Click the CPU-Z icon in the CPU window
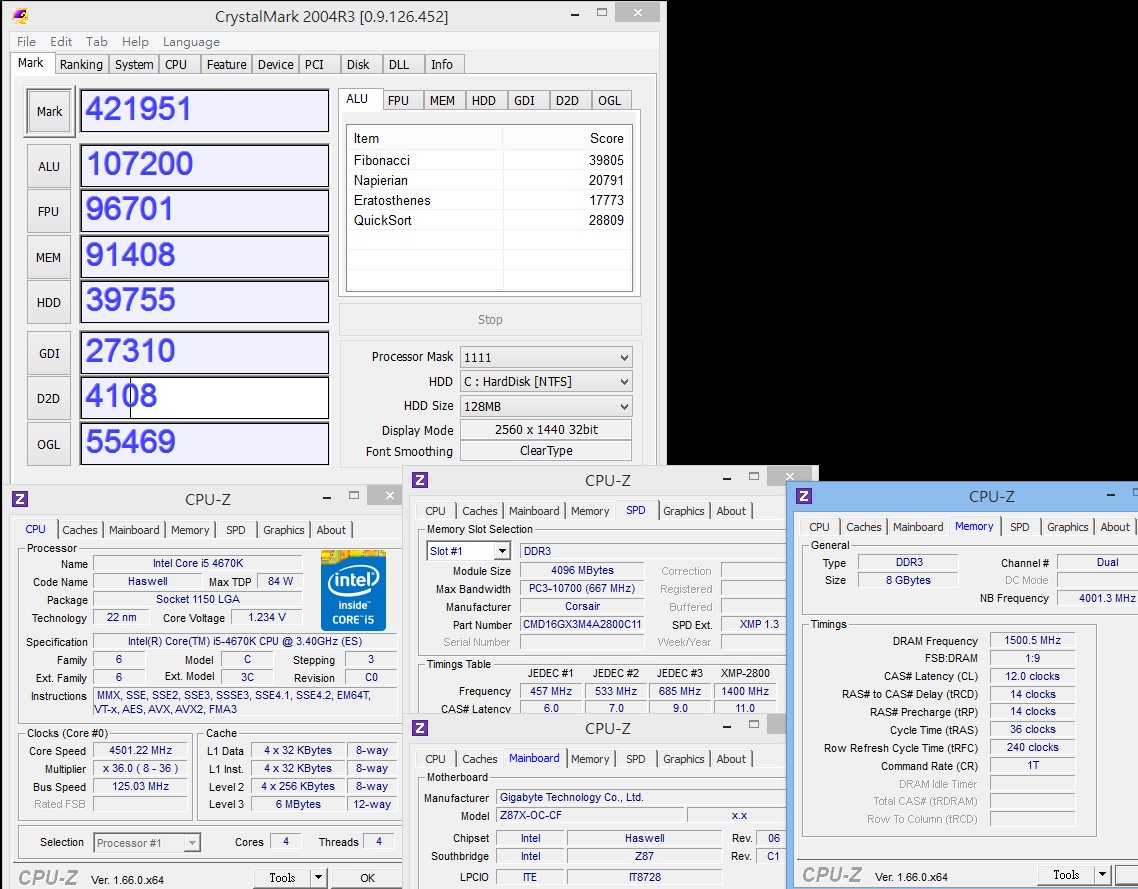The image size is (1138, 889). pyautogui.click(x=20, y=499)
